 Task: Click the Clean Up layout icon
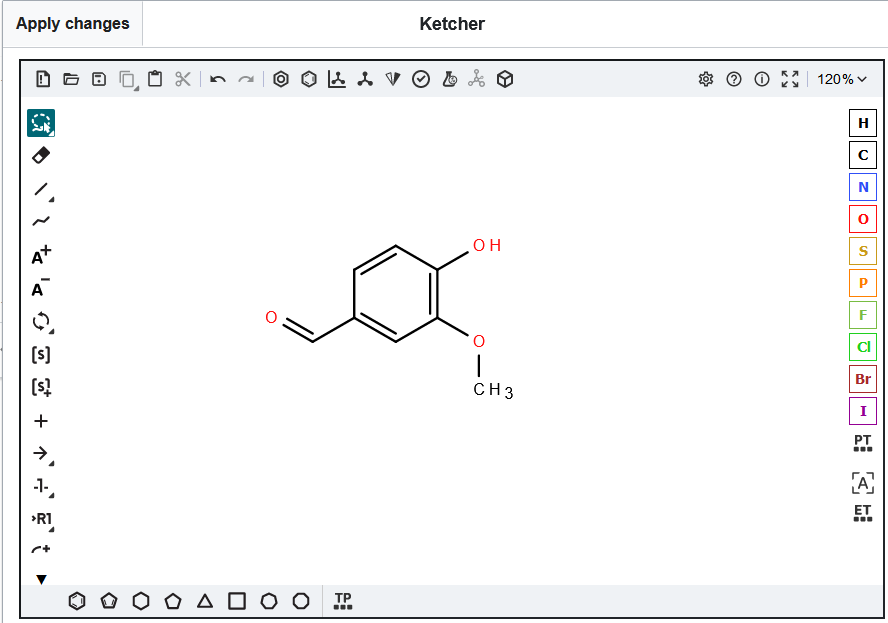click(x=365, y=79)
